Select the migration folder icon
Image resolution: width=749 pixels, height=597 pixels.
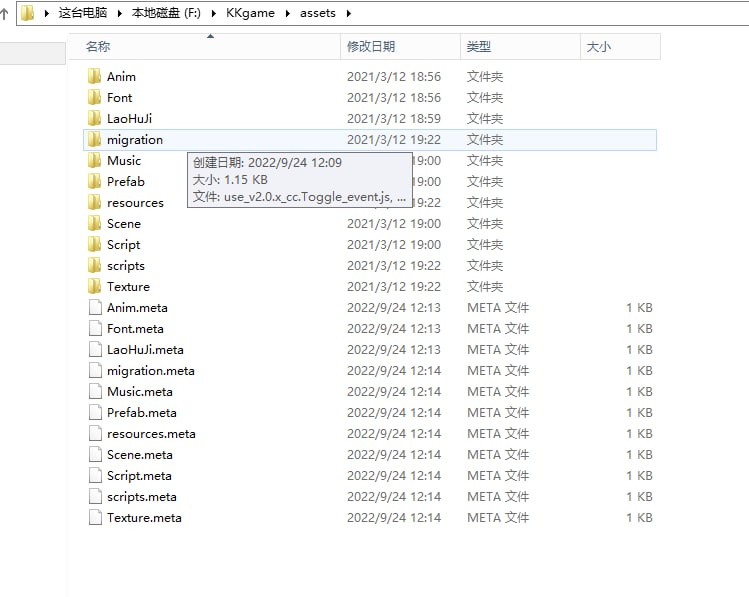tap(94, 140)
